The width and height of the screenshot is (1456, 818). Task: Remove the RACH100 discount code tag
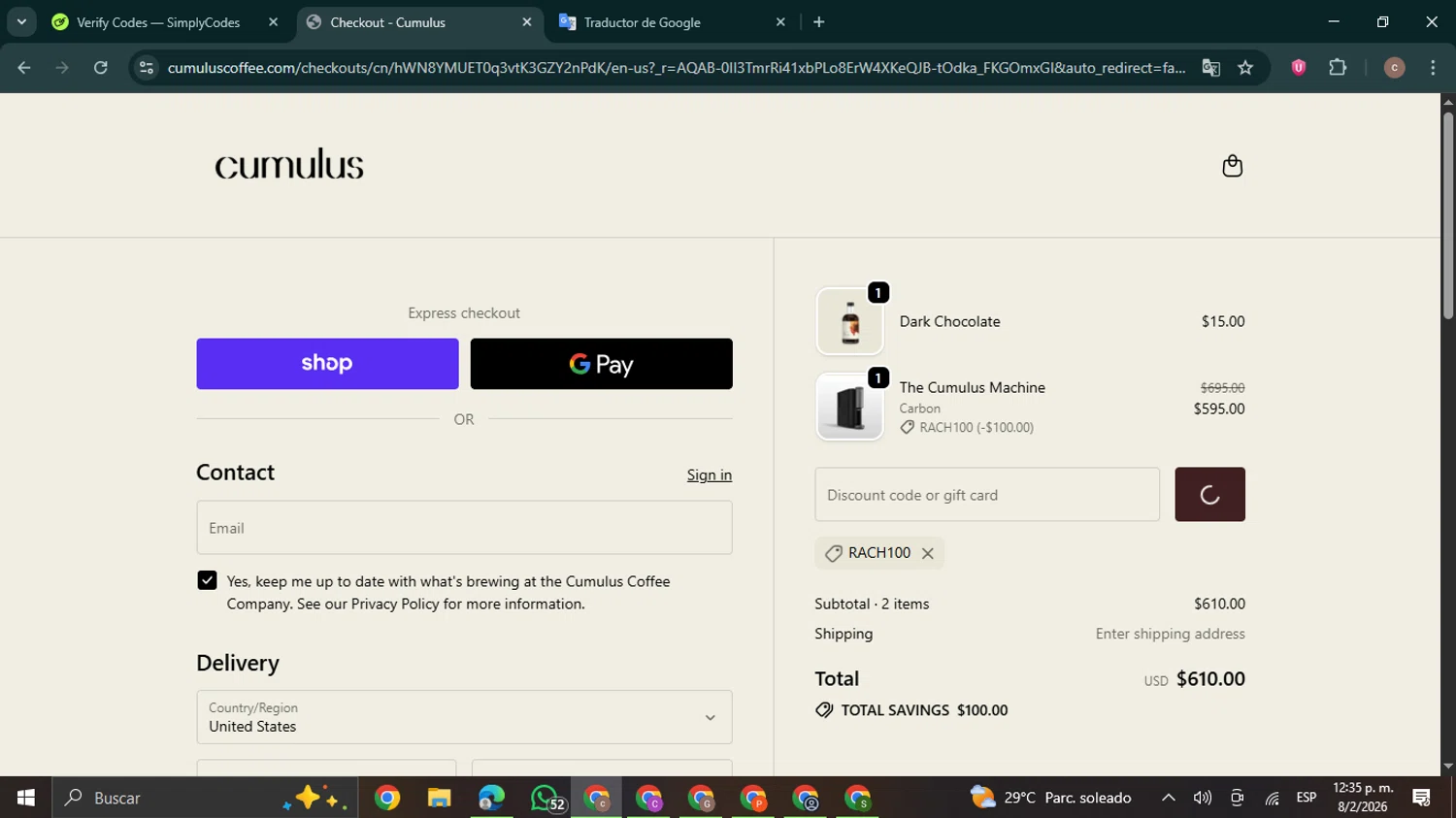tap(927, 553)
